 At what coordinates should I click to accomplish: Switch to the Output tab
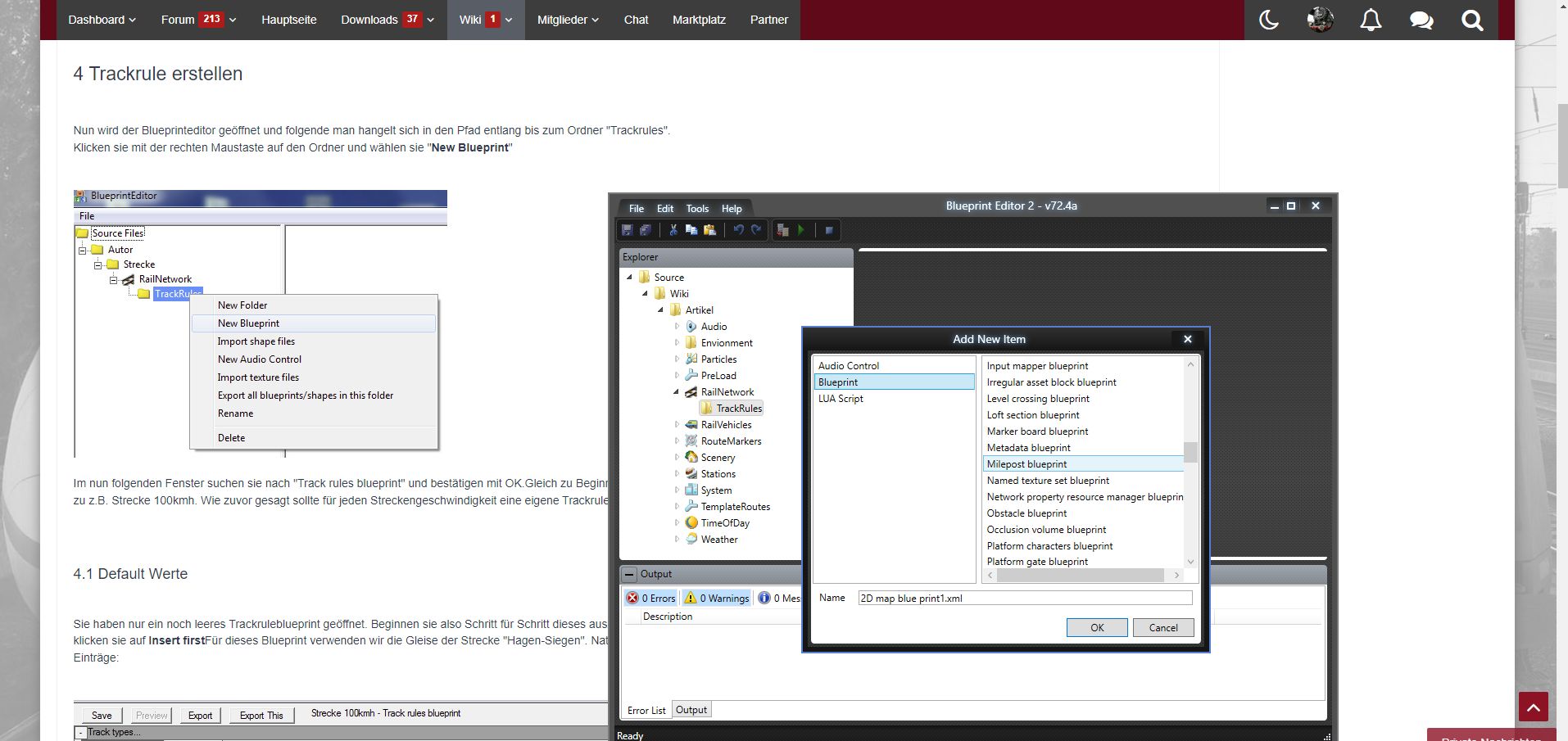click(691, 710)
